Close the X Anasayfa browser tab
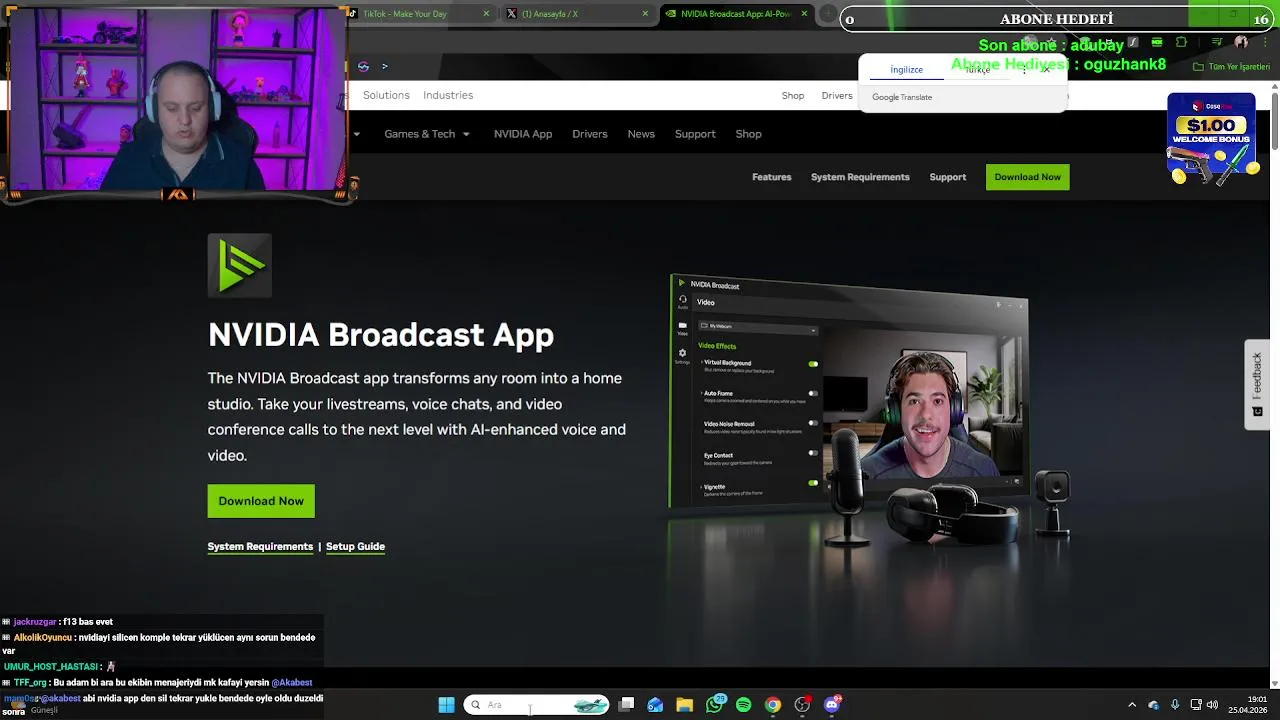The image size is (1280, 720). [645, 14]
